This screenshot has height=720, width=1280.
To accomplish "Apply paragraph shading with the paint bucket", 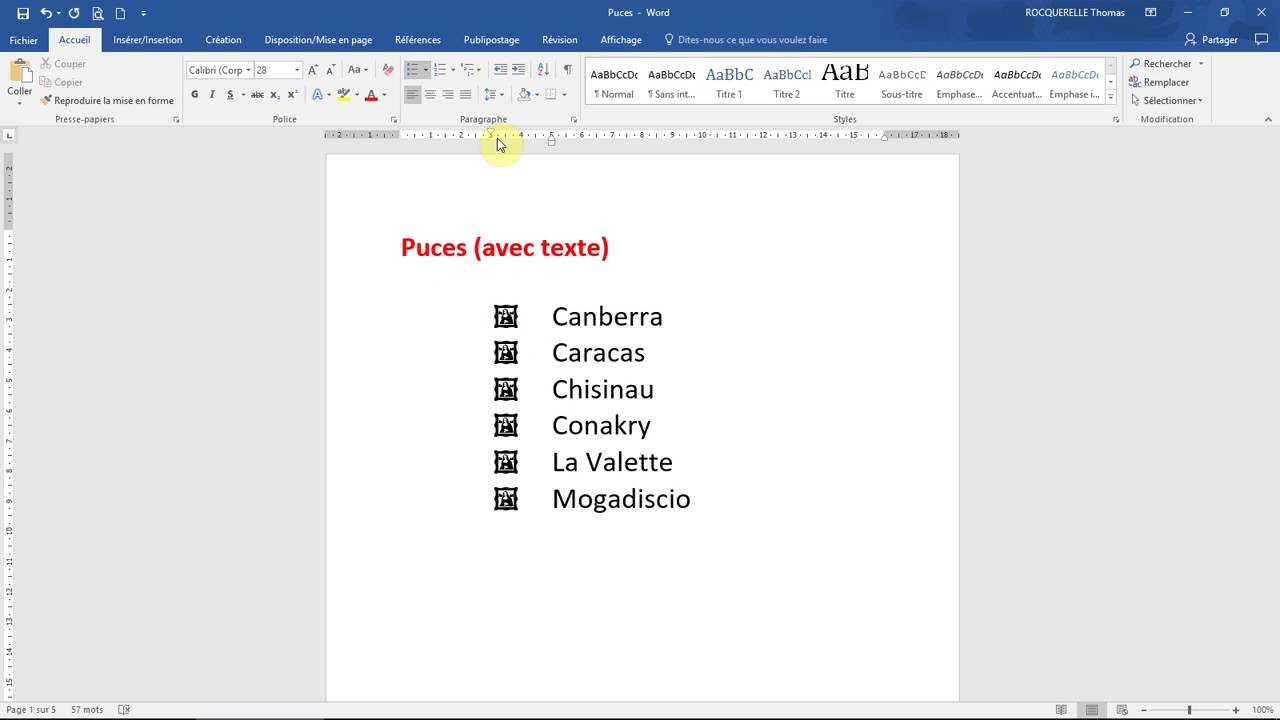I will click(524, 95).
